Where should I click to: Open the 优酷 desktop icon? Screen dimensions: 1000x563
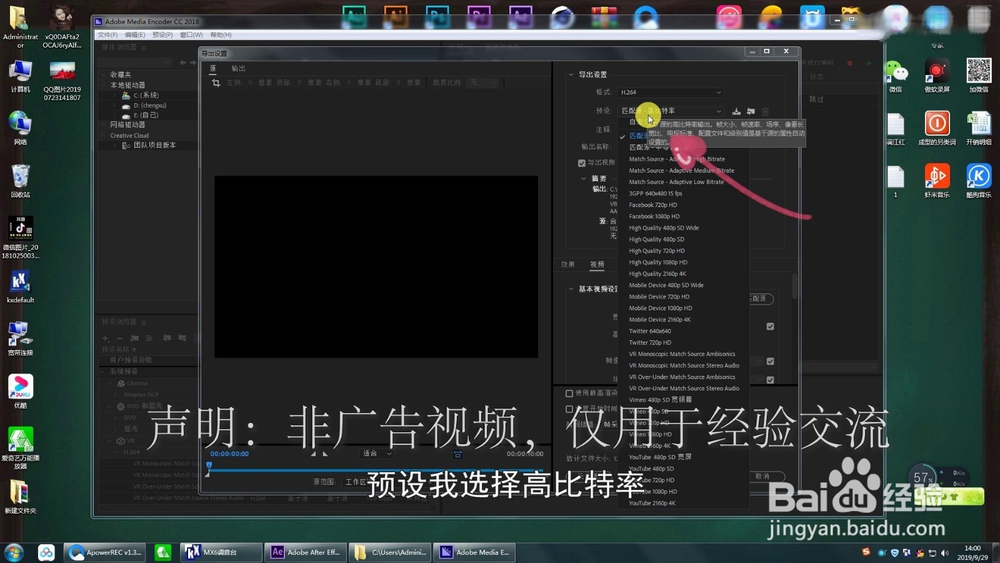pos(20,391)
